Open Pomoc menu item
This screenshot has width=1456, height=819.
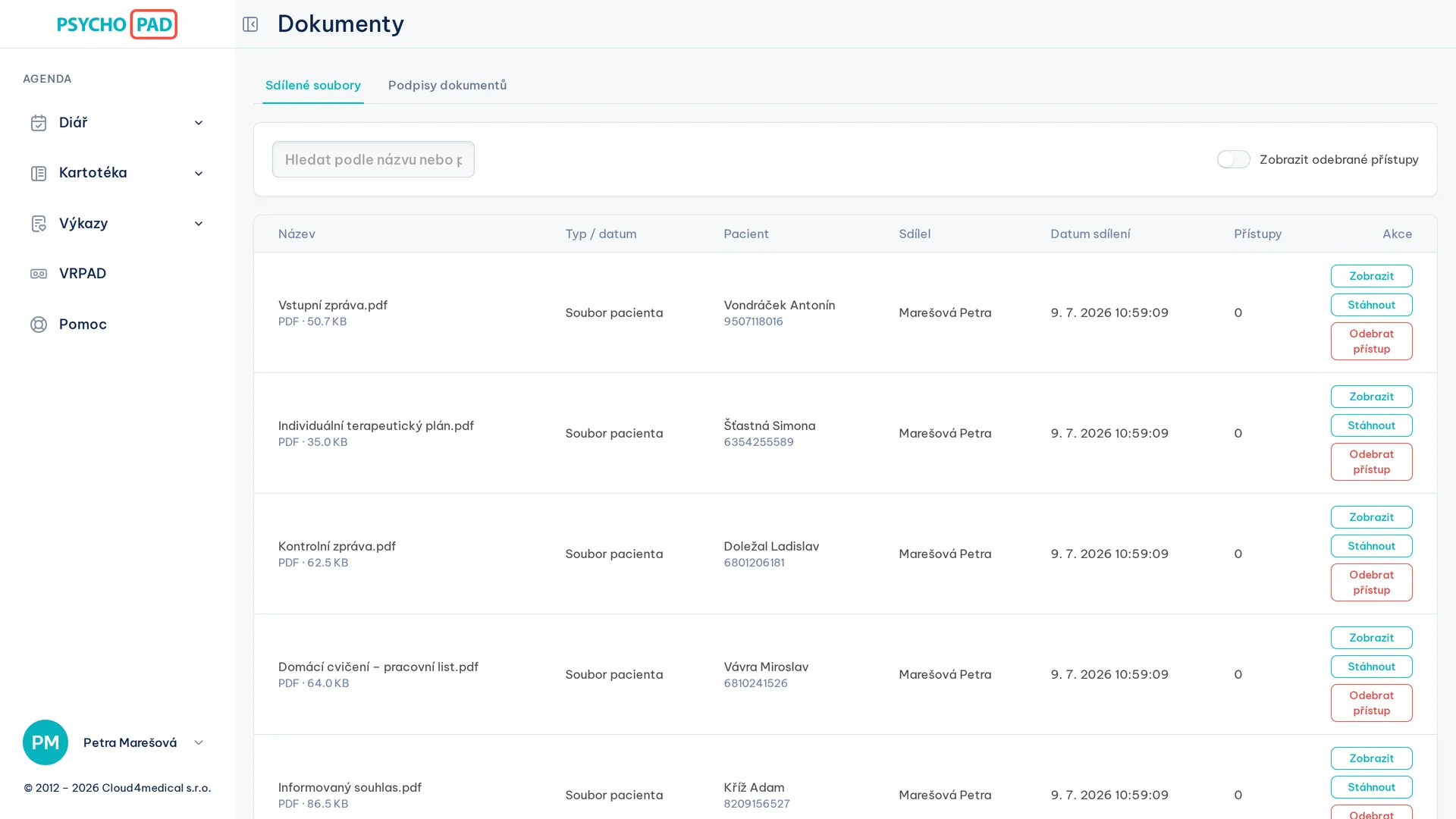point(118,325)
